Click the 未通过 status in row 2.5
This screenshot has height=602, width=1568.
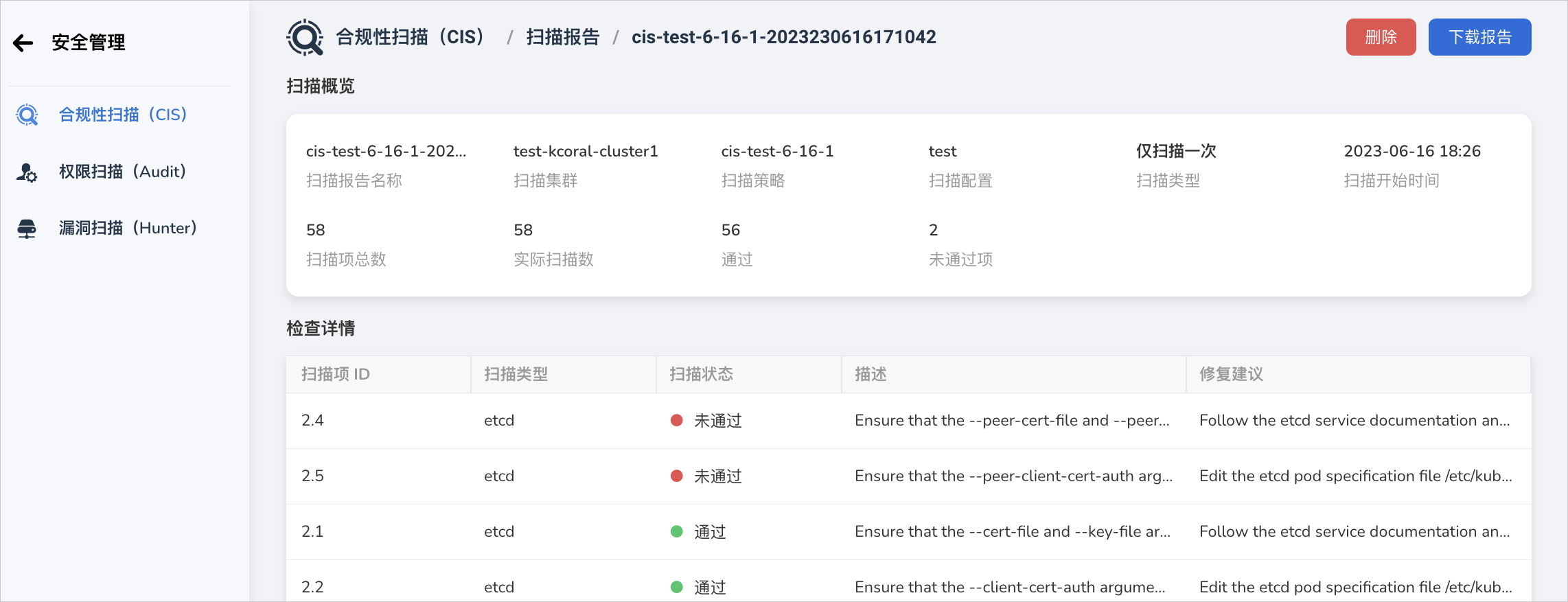[706, 476]
